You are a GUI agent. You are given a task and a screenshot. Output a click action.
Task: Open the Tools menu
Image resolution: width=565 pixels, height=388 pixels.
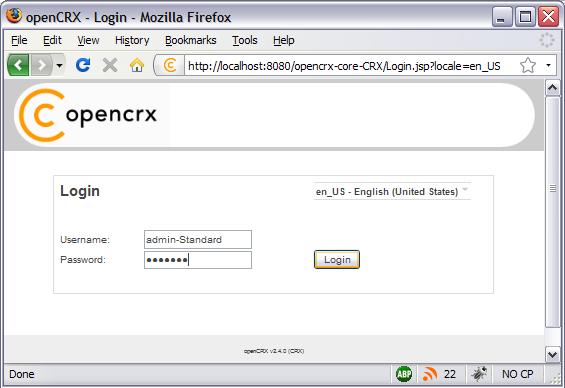245,40
